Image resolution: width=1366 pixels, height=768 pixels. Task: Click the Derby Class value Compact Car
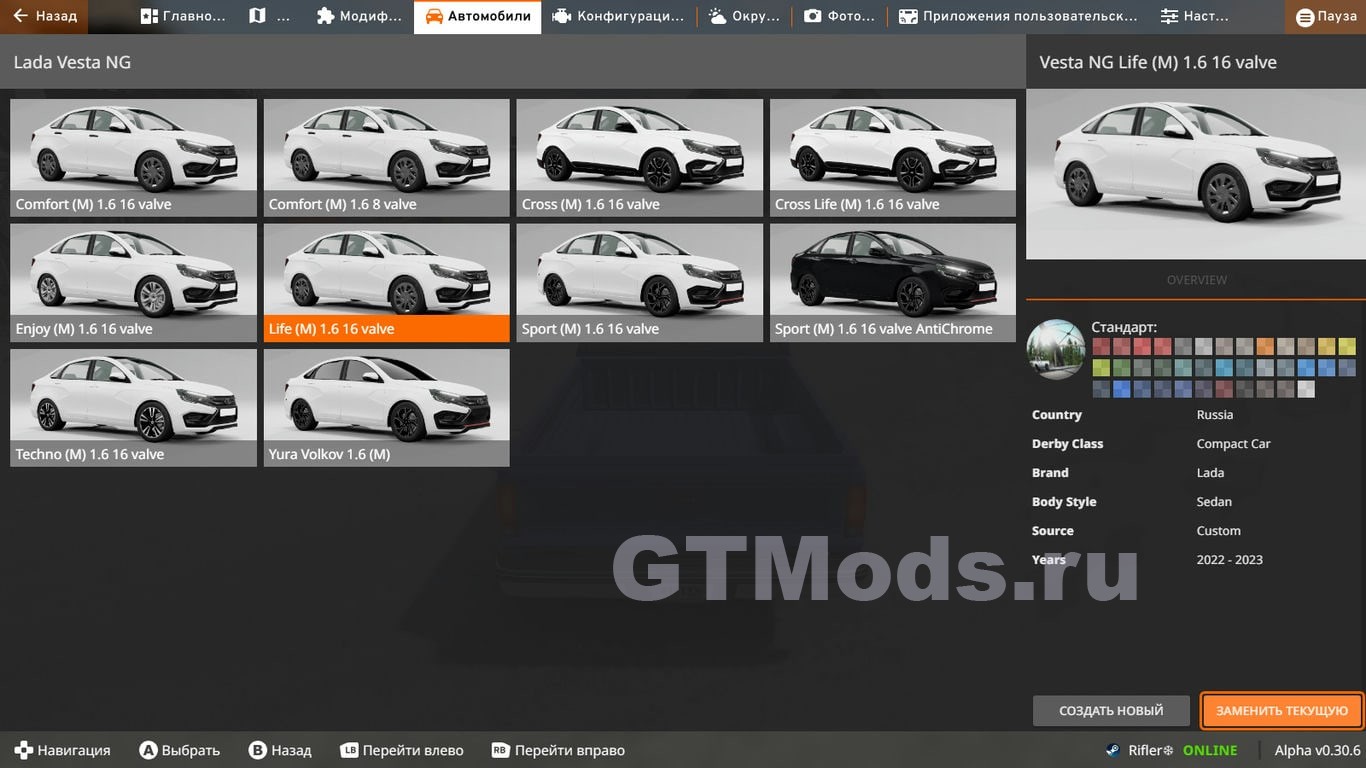pyautogui.click(x=1233, y=444)
